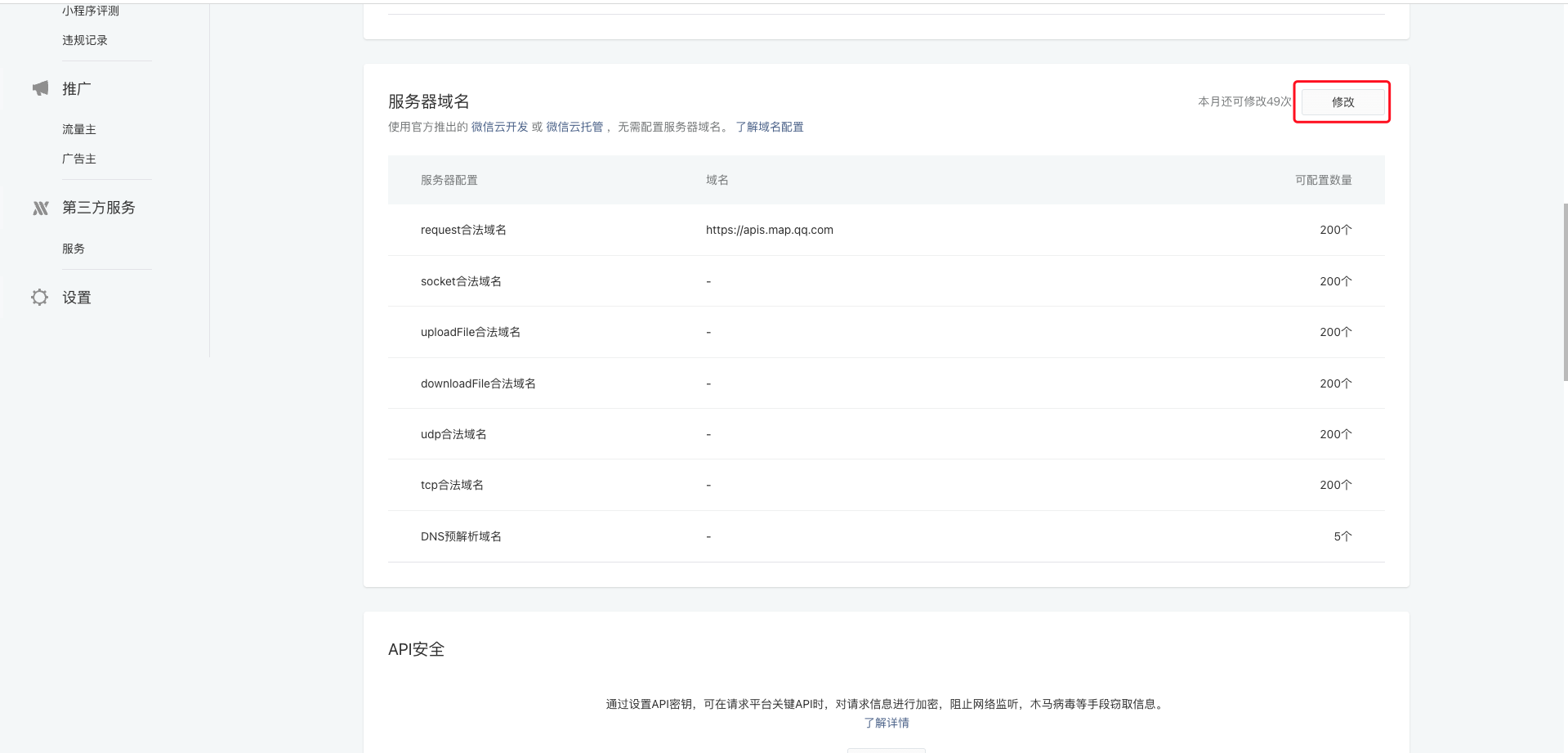Click the vertical page scrollbar
The height and width of the screenshot is (753, 1568).
1564,292
